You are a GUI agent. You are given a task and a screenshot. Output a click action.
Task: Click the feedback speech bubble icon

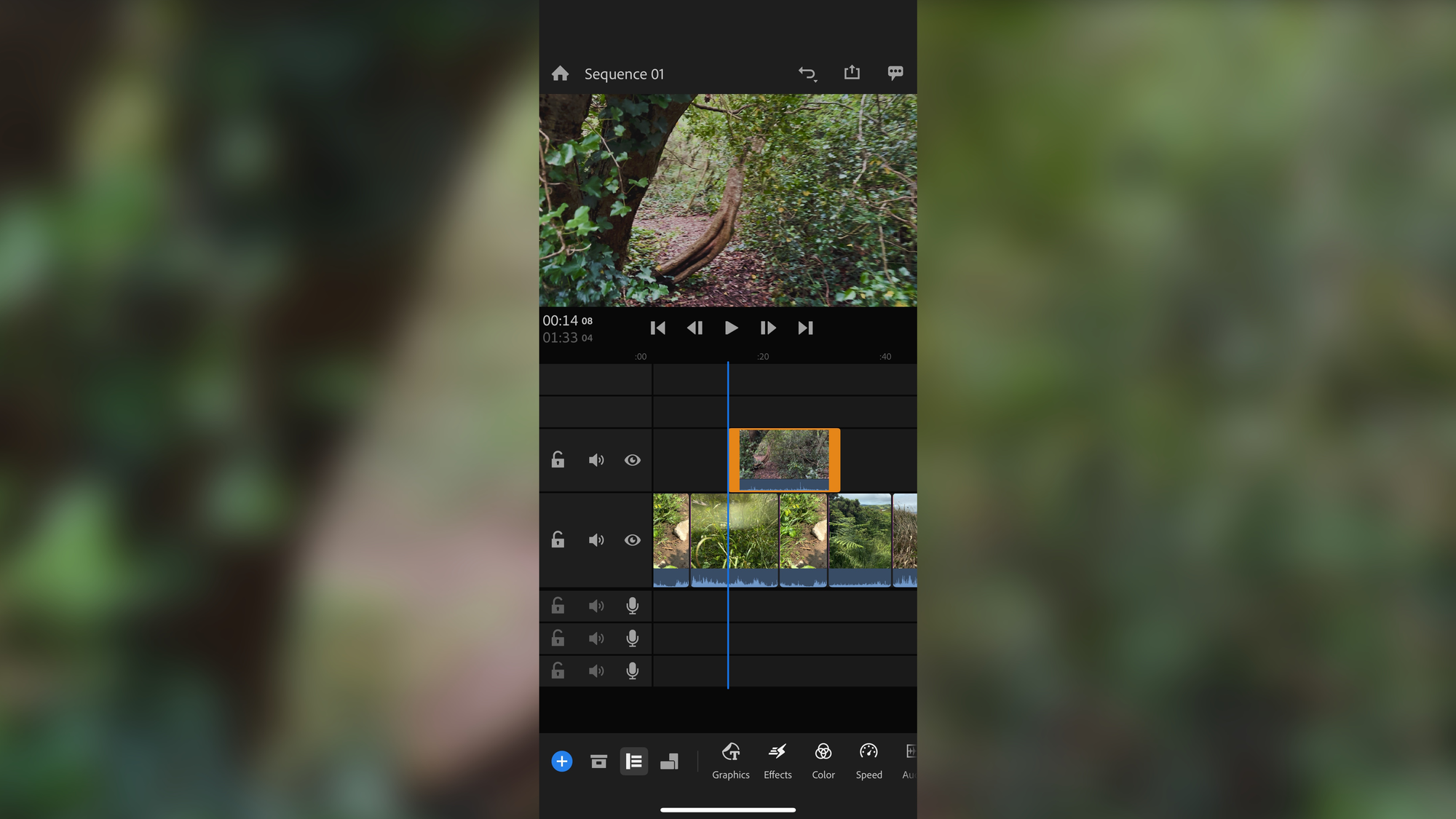click(895, 73)
